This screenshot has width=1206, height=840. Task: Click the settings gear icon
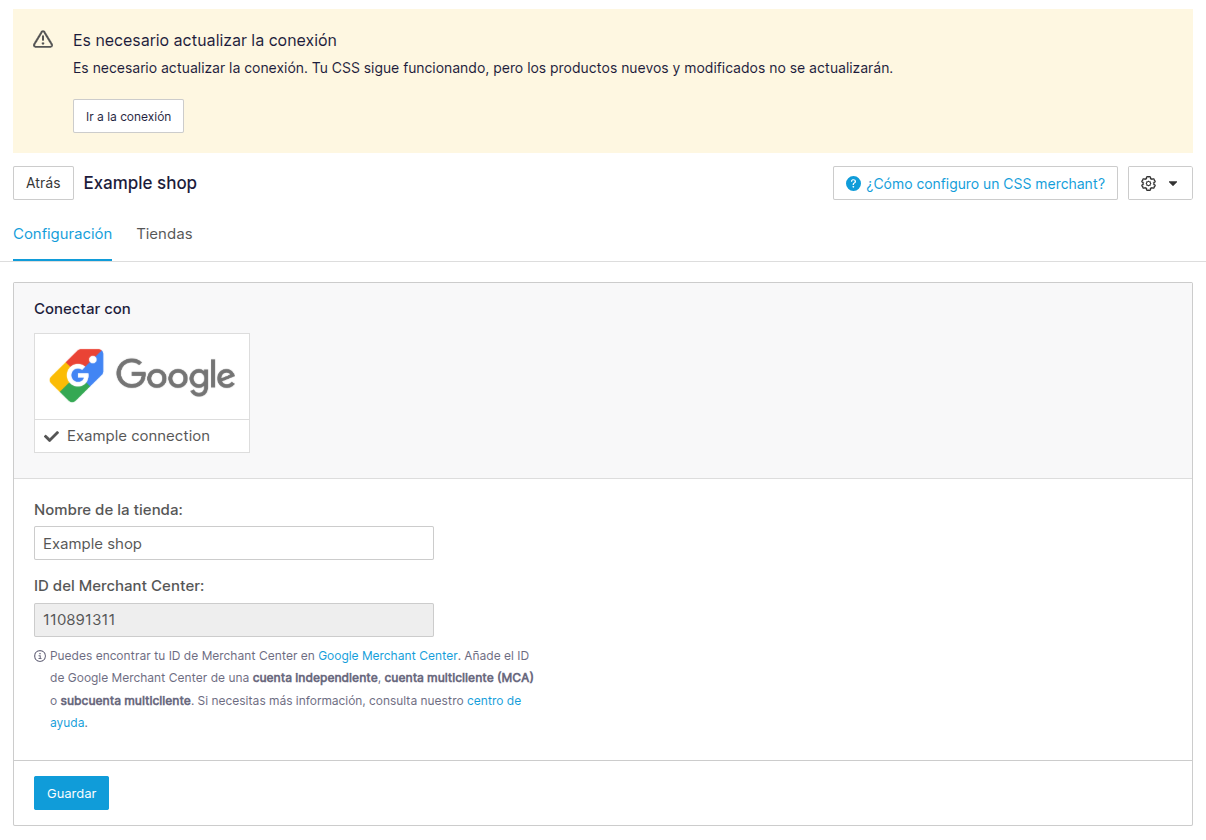(1148, 184)
